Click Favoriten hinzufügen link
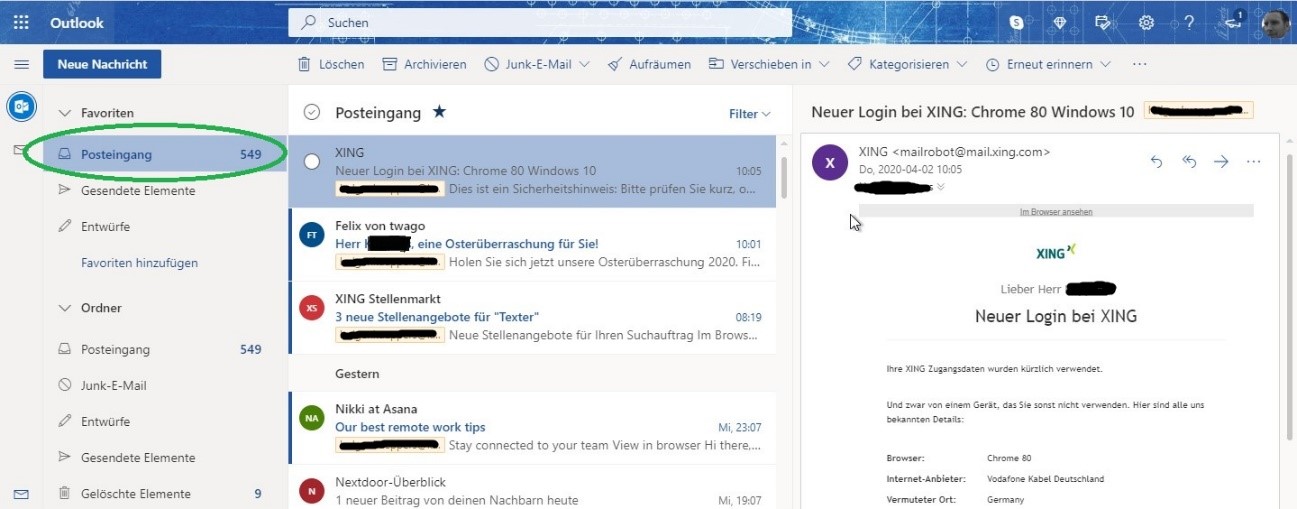This screenshot has height=509, width=1297. point(139,263)
